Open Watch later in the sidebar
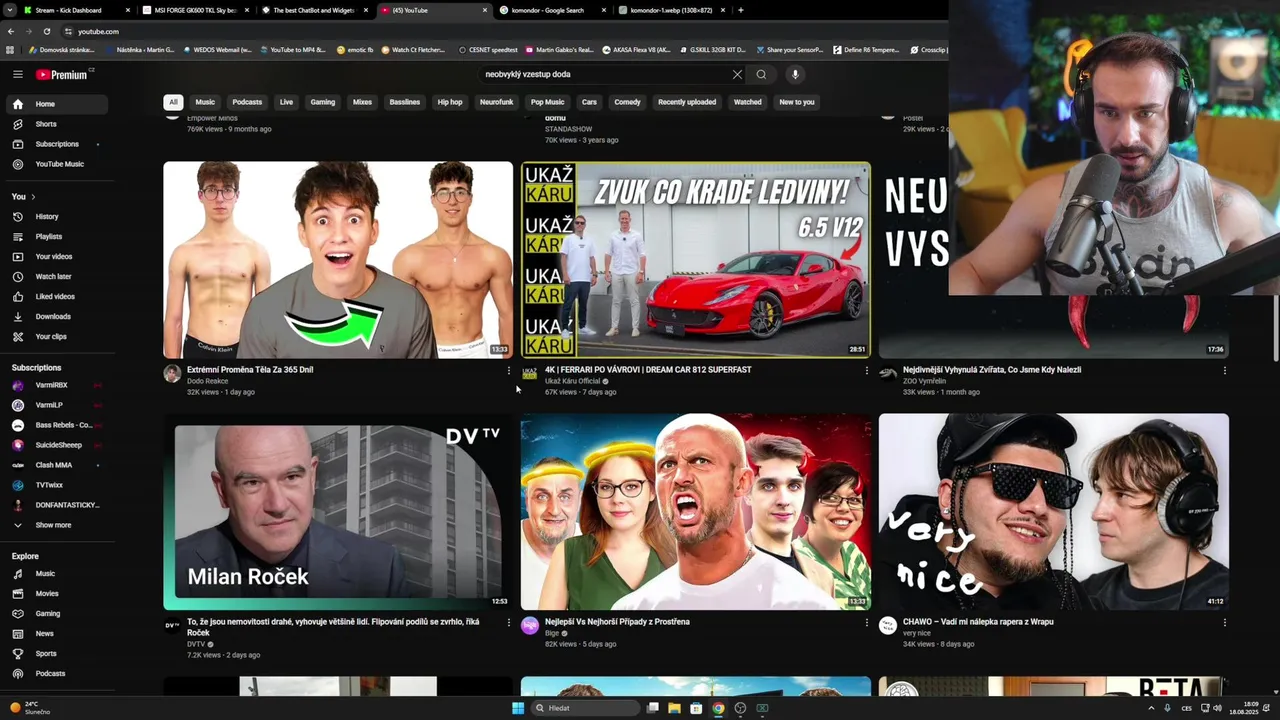This screenshot has width=1280, height=720. click(56, 277)
